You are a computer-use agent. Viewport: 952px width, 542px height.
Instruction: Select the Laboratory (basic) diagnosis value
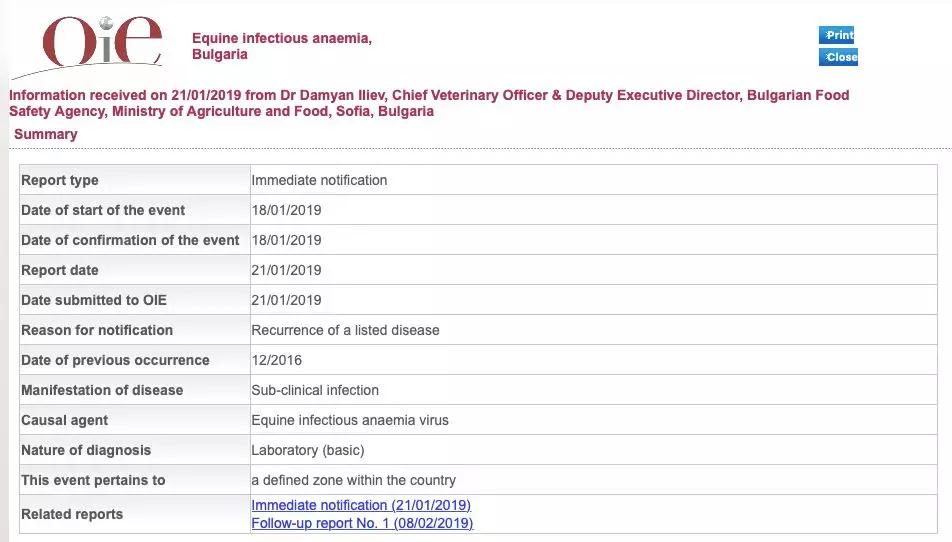pyautogui.click(x=308, y=450)
